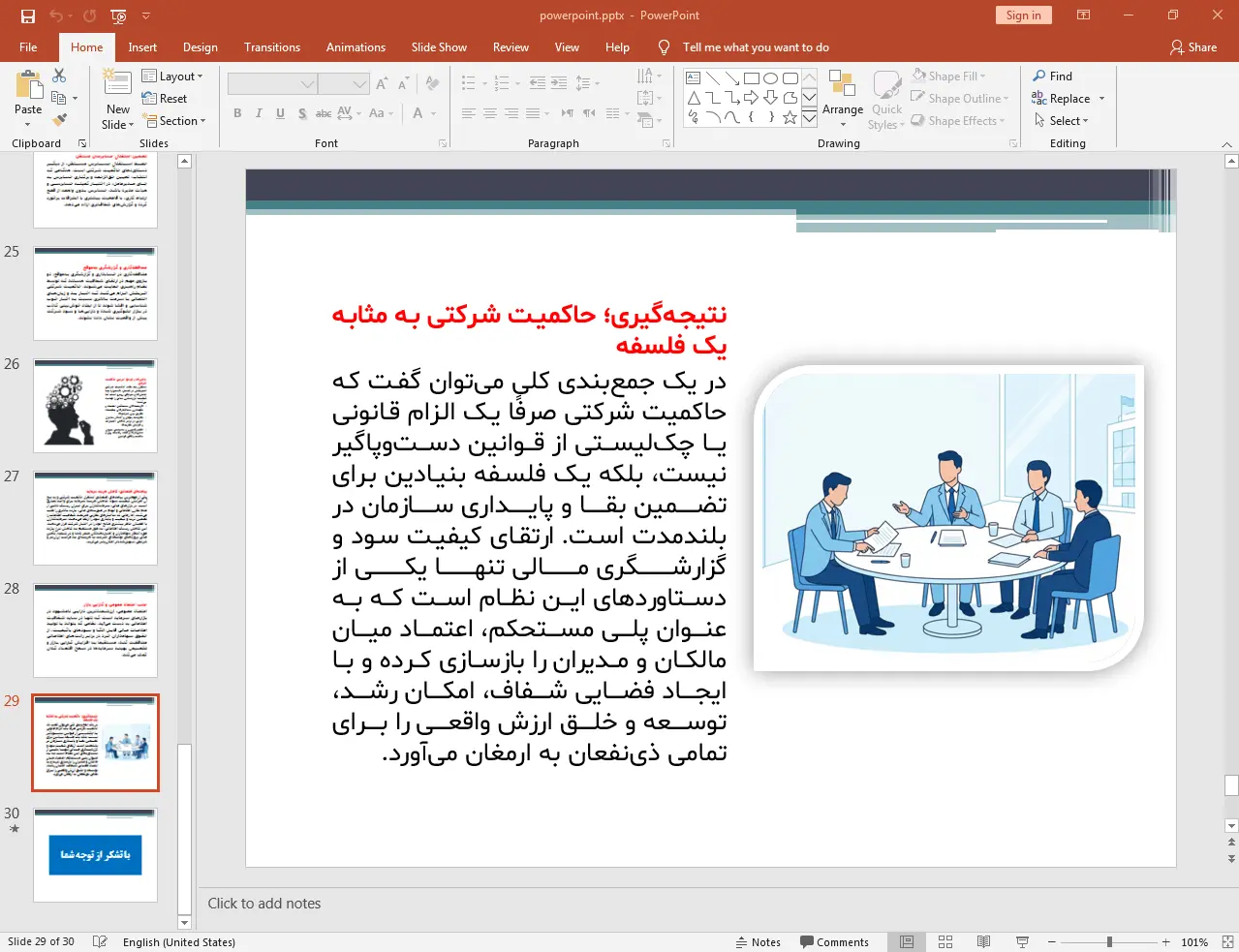
Task: Switch to the Design tab
Action: [x=201, y=47]
